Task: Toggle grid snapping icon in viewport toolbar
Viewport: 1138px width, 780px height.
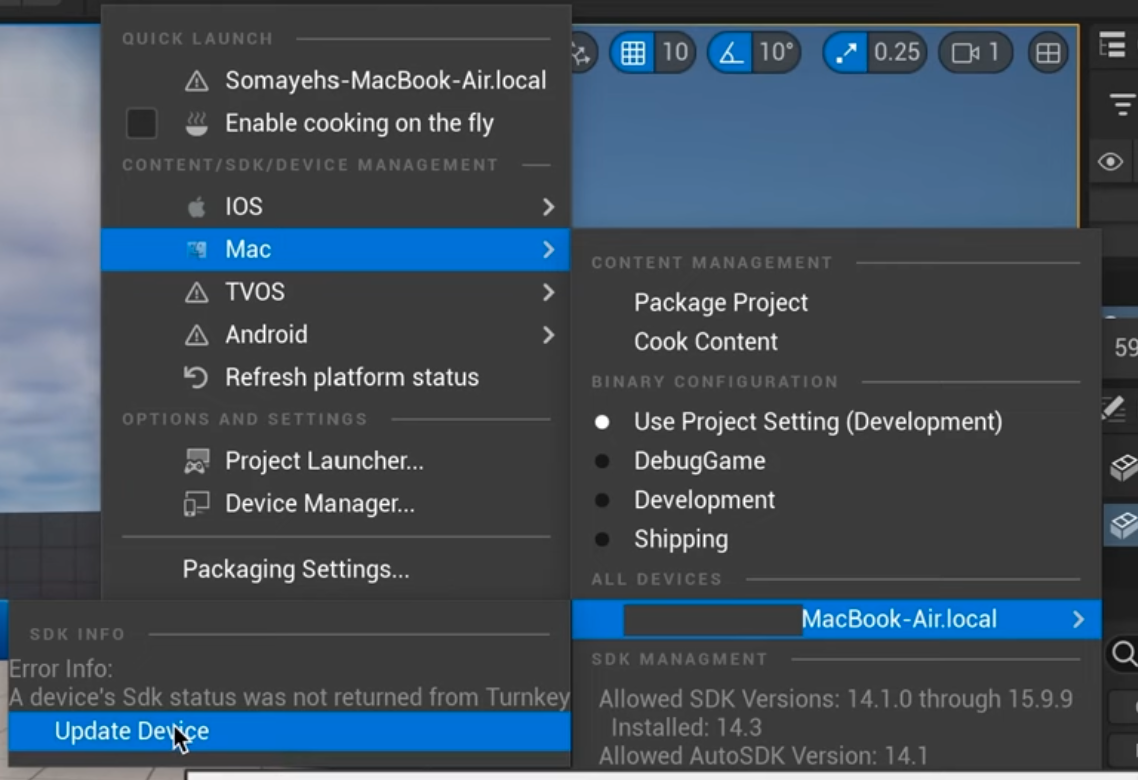Action: pyautogui.click(x=633, y=53)
